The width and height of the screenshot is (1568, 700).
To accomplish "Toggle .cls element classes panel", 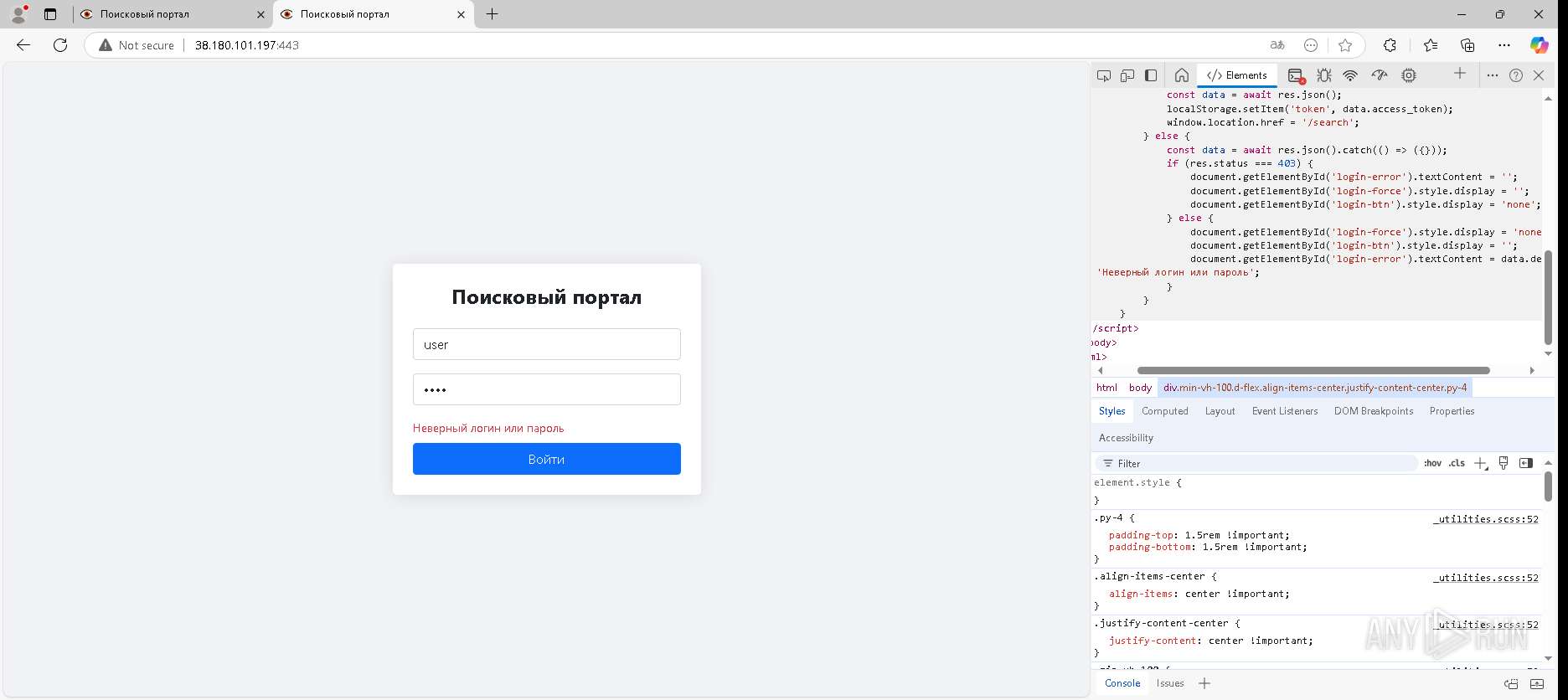I will pyautogui.click(x=1457, y=463).
